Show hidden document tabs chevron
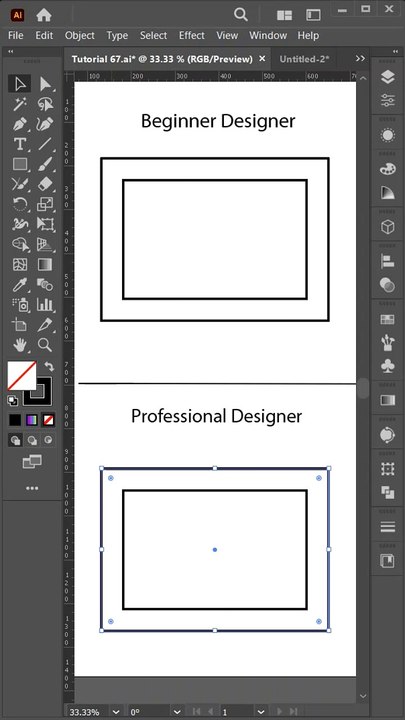The width and height of the screenshot is (405, 720). pos(360,58)
